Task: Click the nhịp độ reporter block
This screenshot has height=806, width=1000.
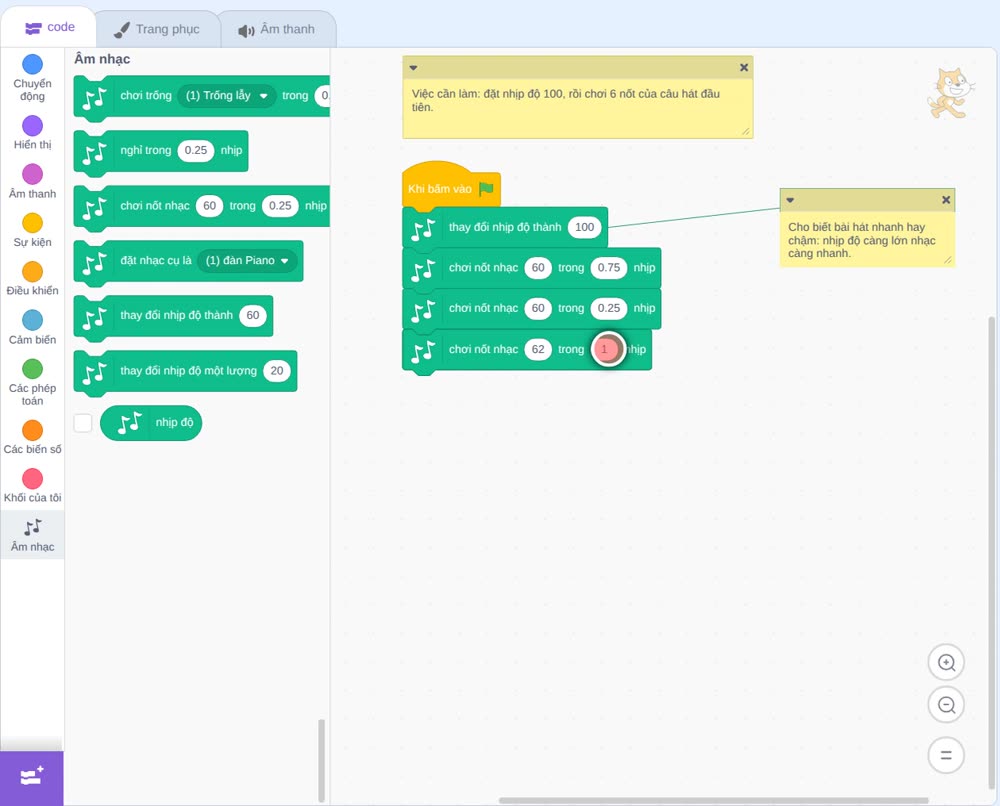Action: click(151, 423)
